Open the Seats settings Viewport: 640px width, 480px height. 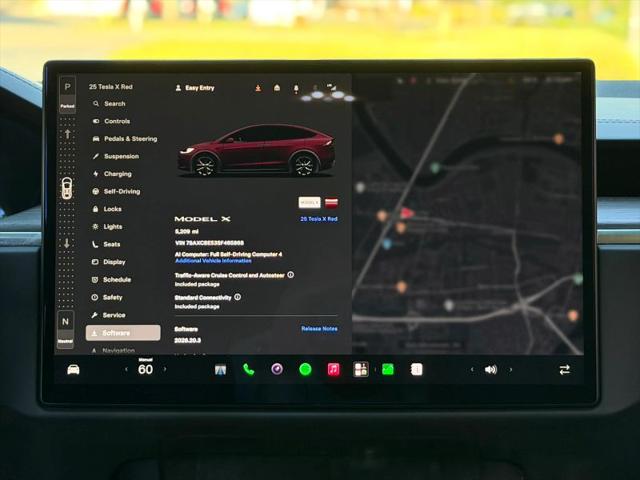[106, 244]
